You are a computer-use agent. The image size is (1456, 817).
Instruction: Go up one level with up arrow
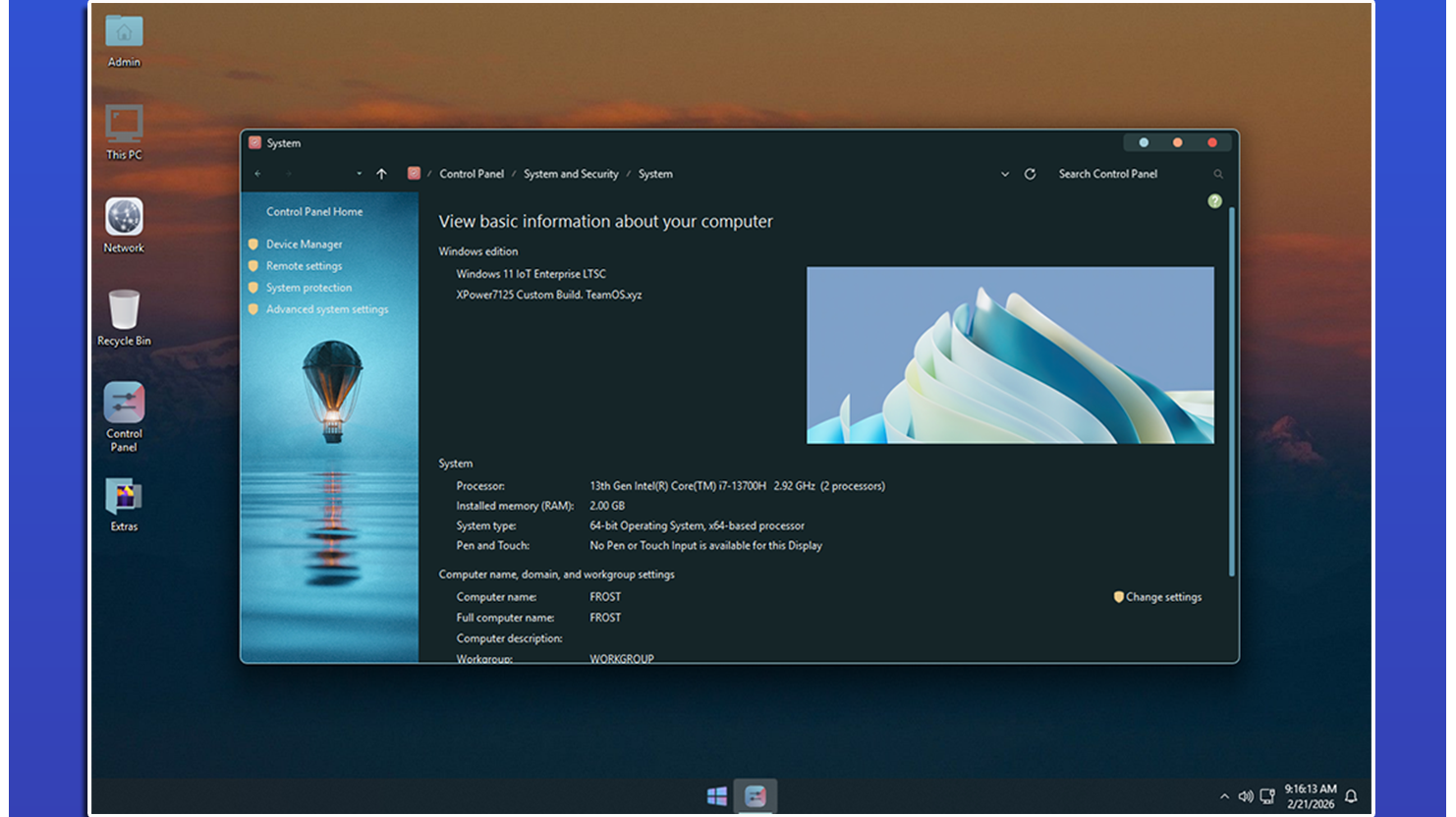pos(381,174)
